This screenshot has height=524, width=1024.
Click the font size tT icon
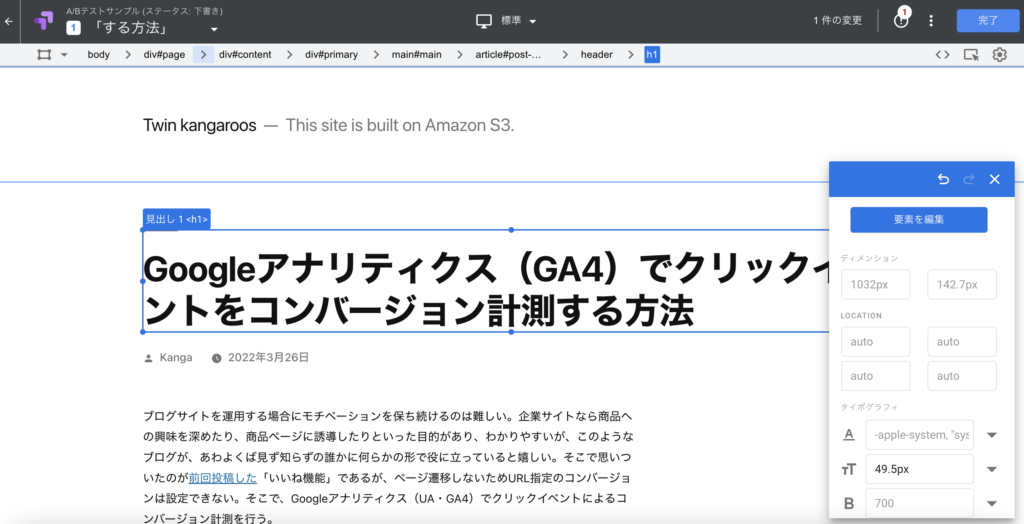click(849, 469)
